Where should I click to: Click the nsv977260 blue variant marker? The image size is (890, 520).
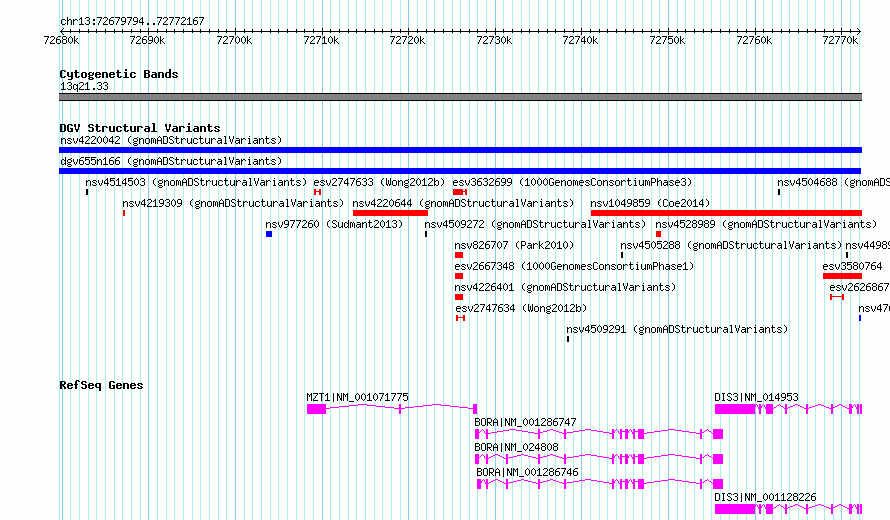269,234
